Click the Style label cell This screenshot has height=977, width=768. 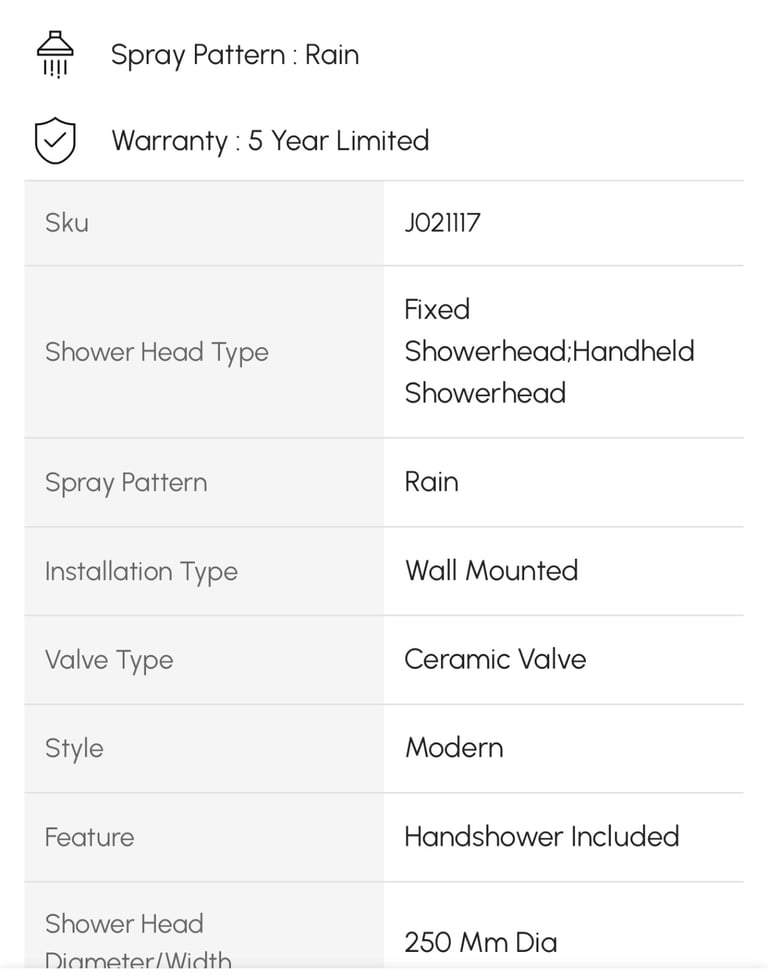point(204,749)
